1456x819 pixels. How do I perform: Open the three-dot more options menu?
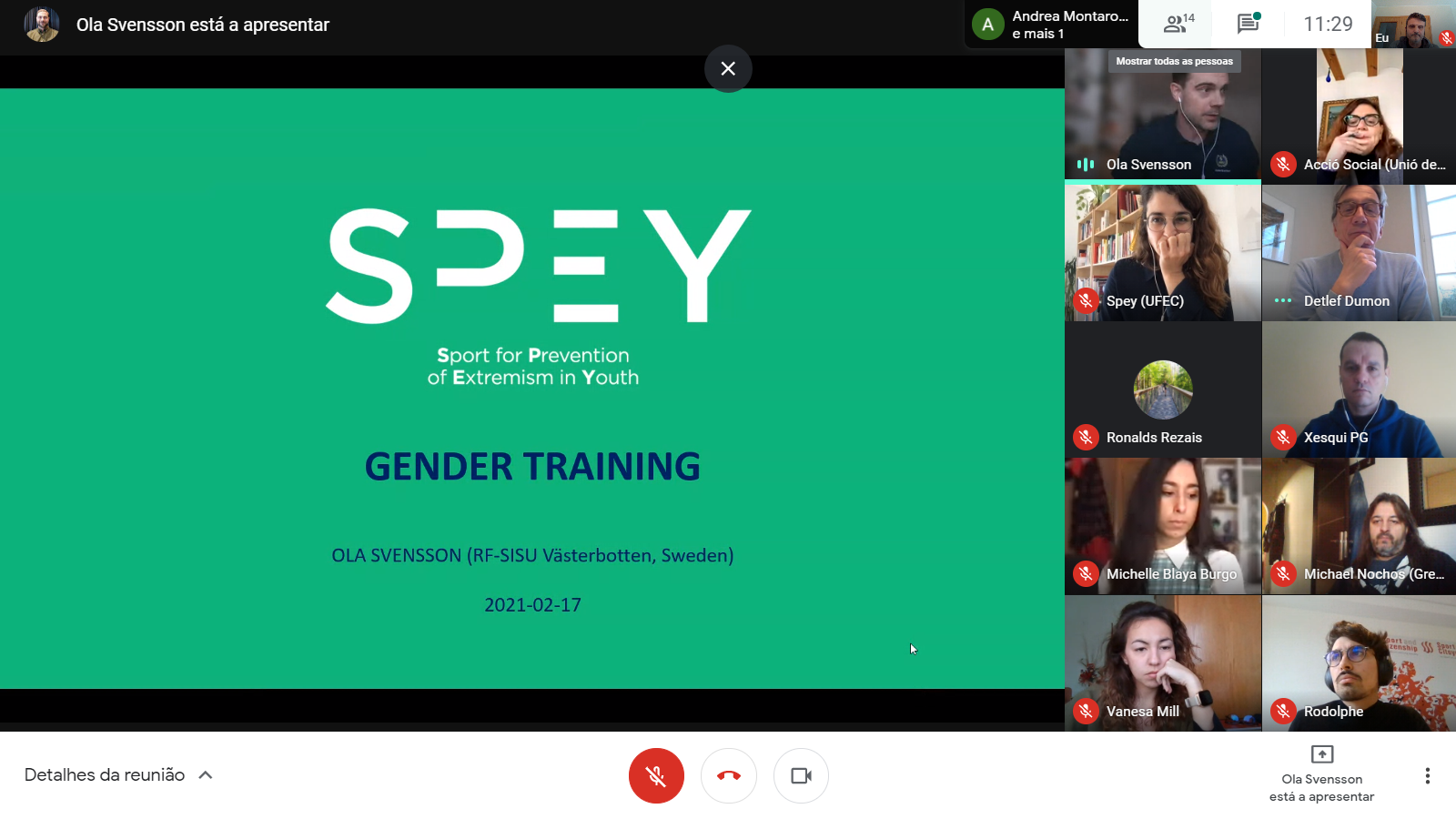point(1427,775)
